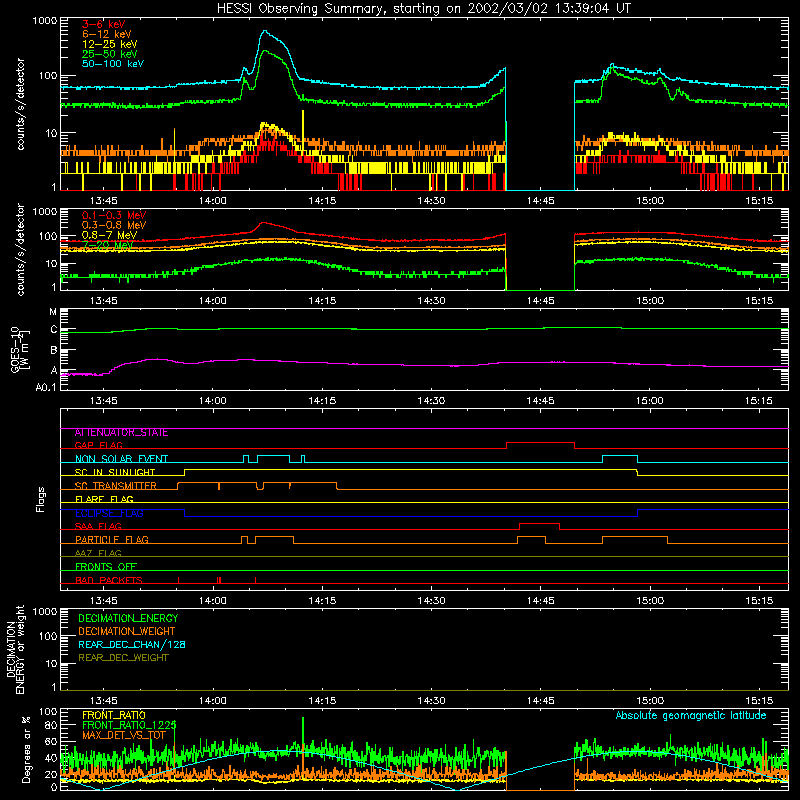Click the ECLIPSE_FLAG label
The height and width of the screenshot is (800, 800).
[109, 513]
